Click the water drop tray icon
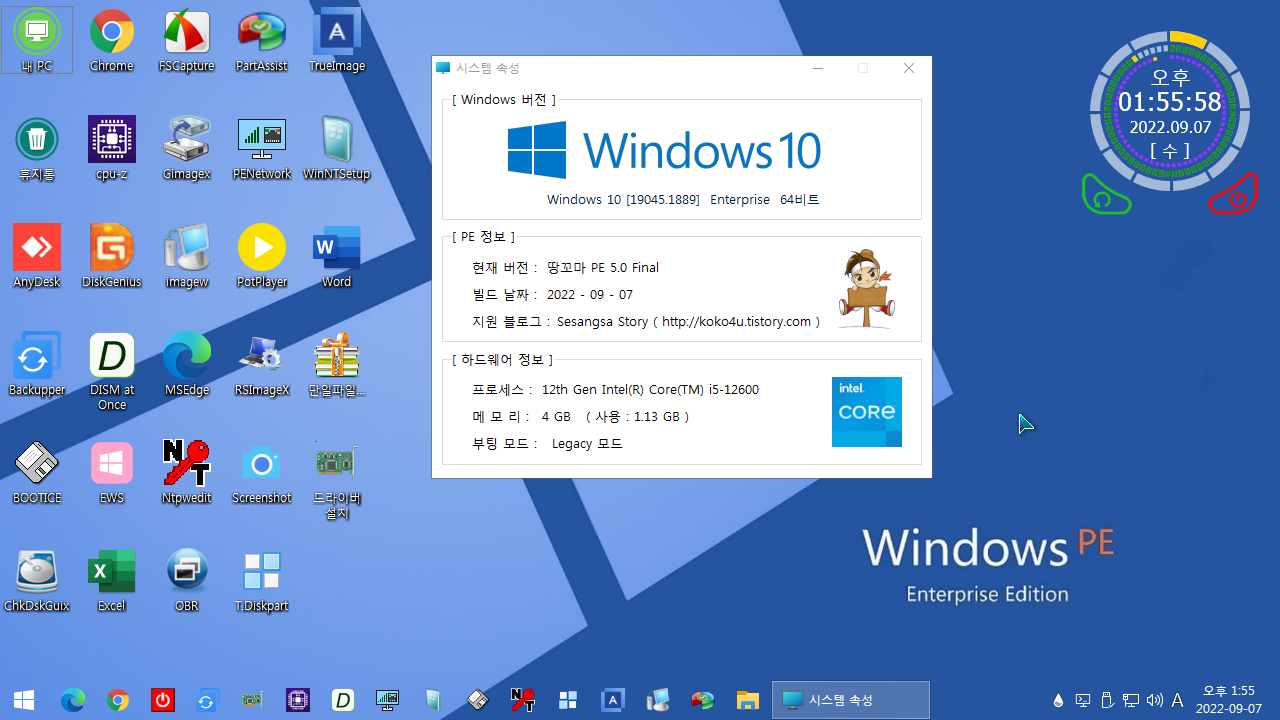This screenshot has height=720, width=1280. point(1059,700)
